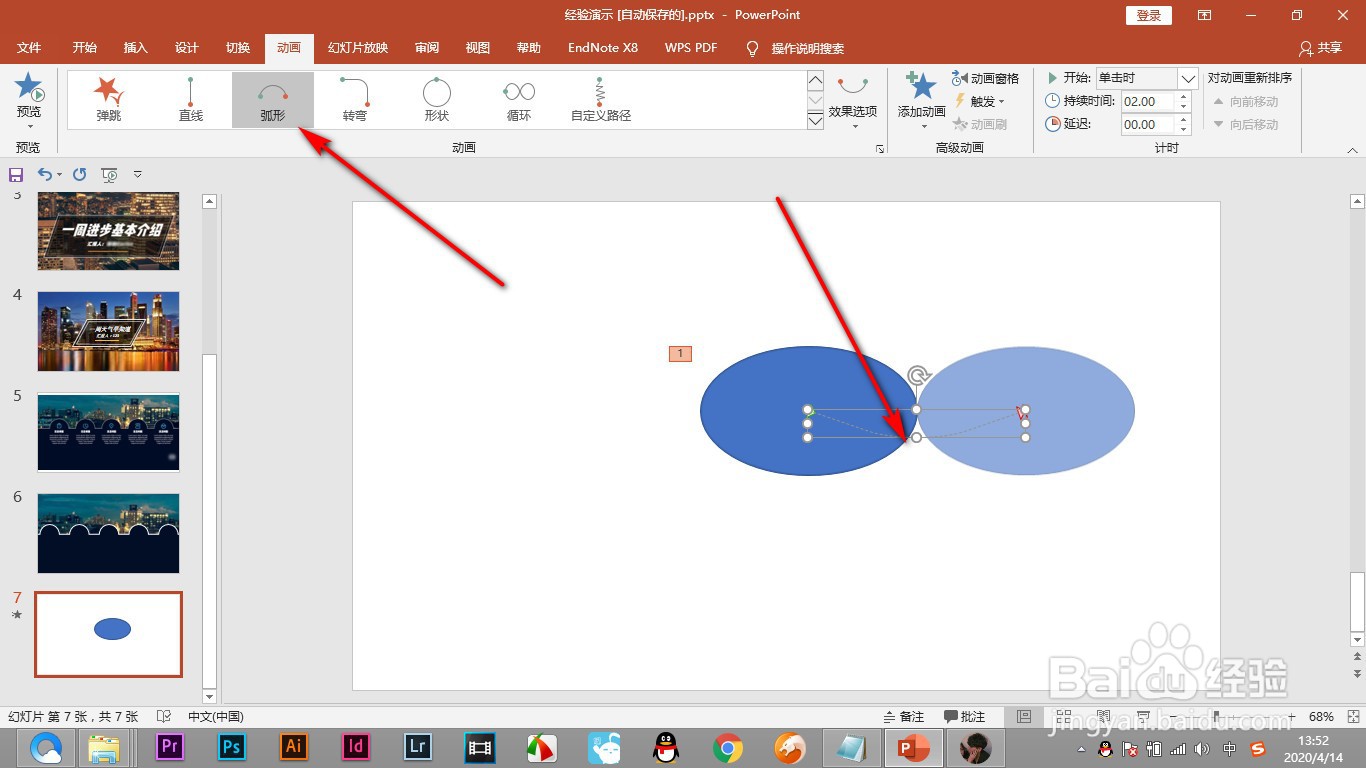
Task: Click the 68% zoom level
Action: (1321, 717)
